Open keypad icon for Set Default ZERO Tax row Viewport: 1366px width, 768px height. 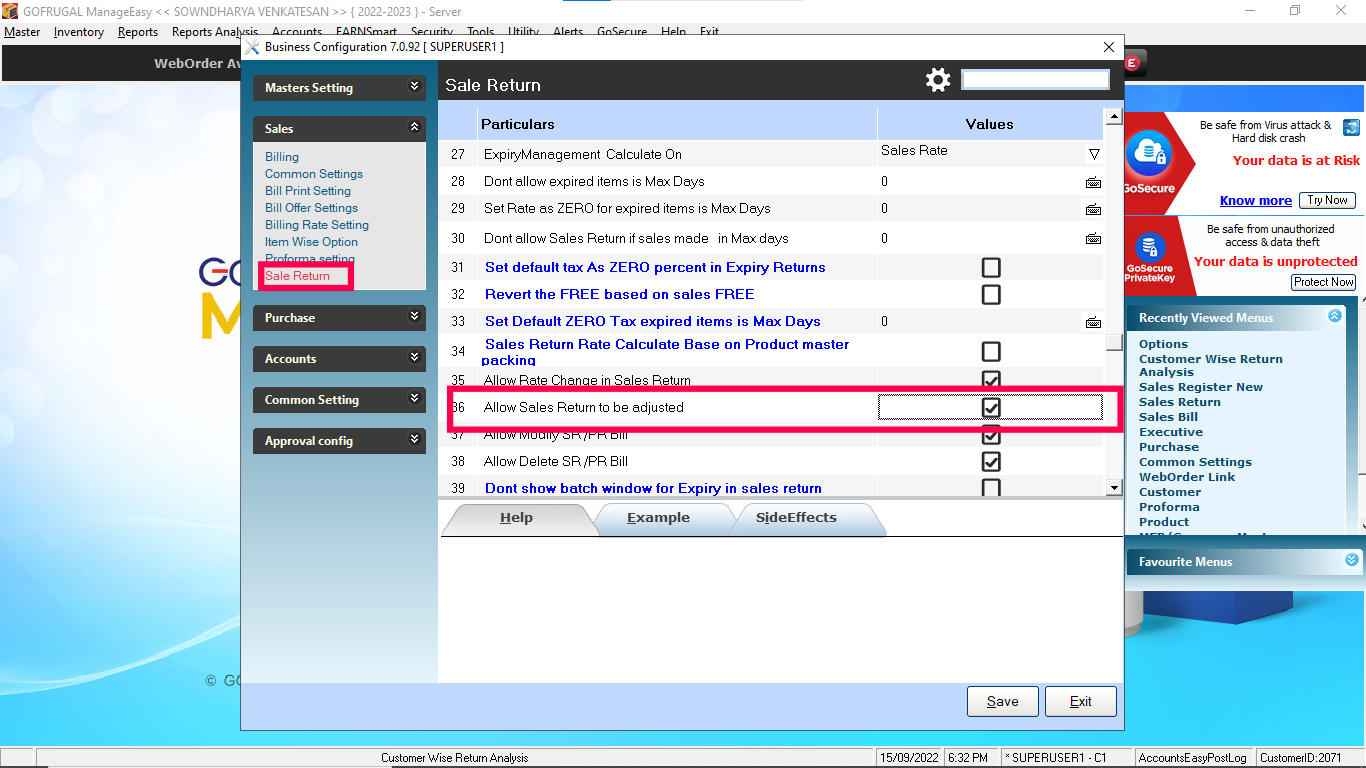[1093, 322]
